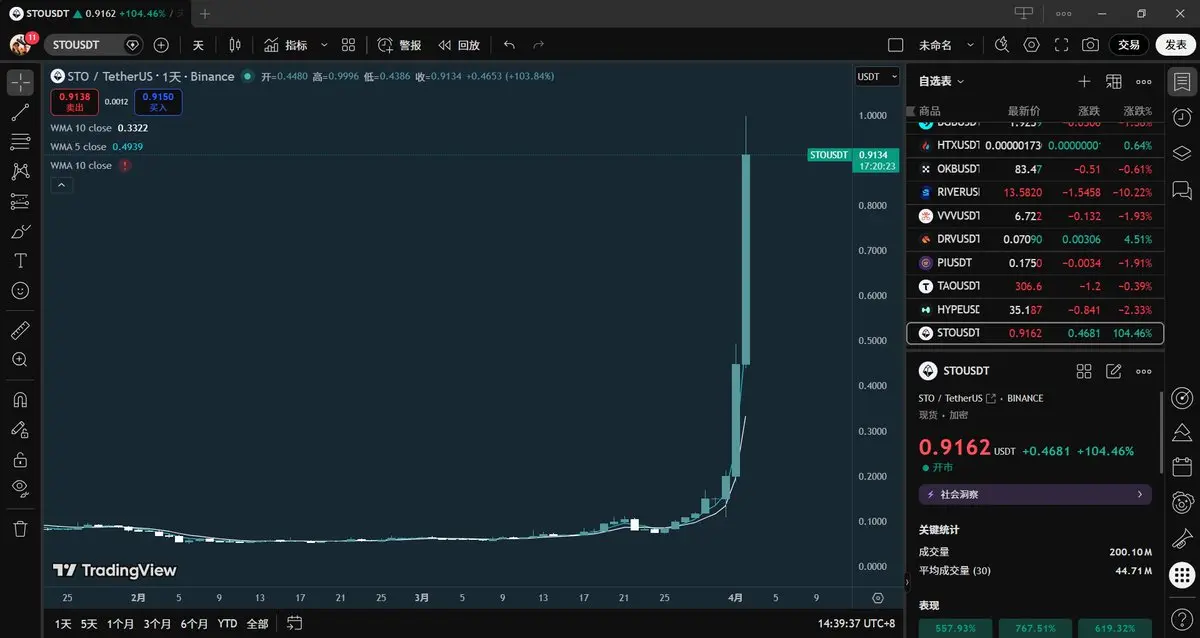
Task: Select the text annotation tool
Action: click(20, 260)
